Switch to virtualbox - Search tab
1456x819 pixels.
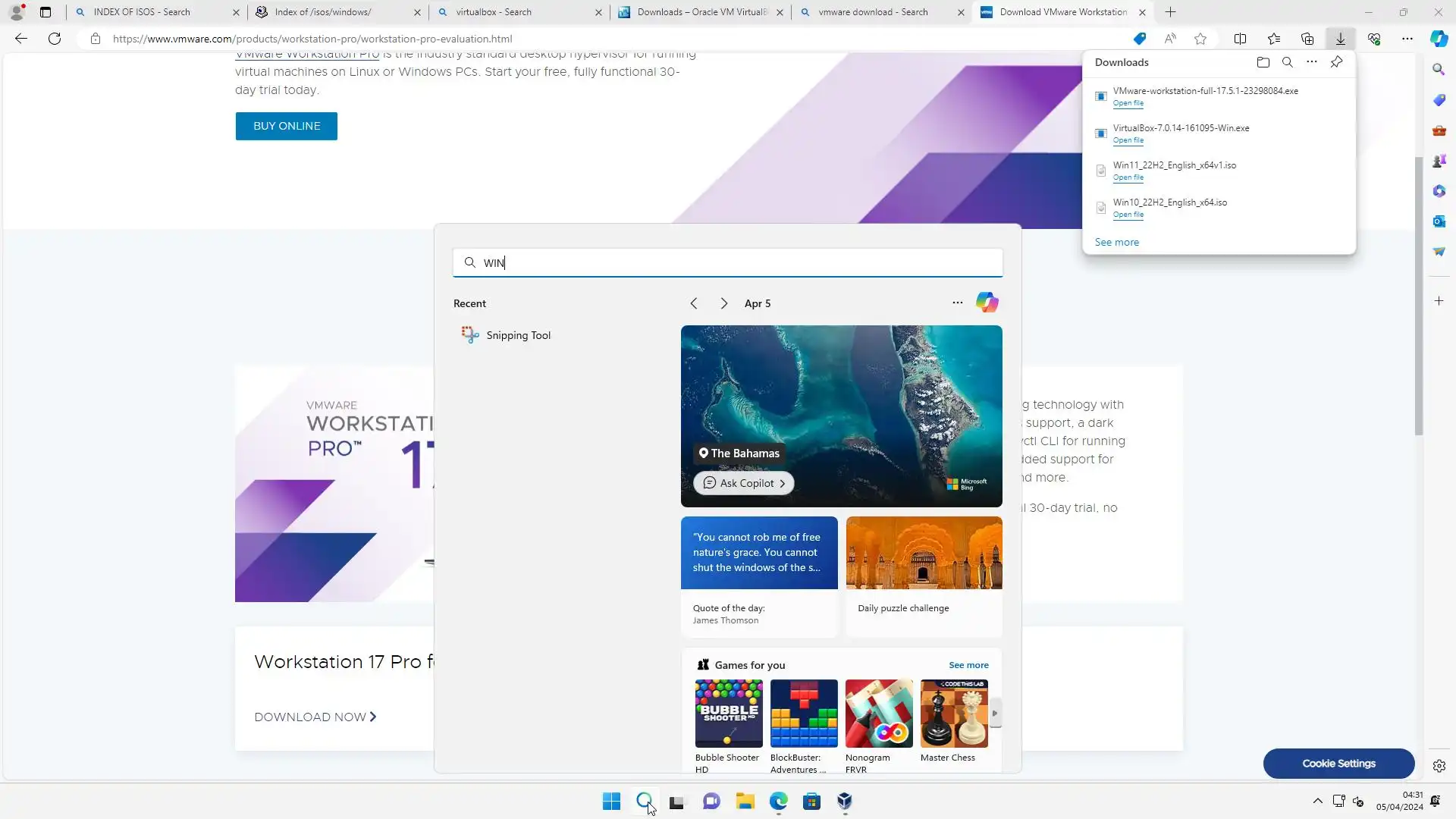[x=494, y=12]
